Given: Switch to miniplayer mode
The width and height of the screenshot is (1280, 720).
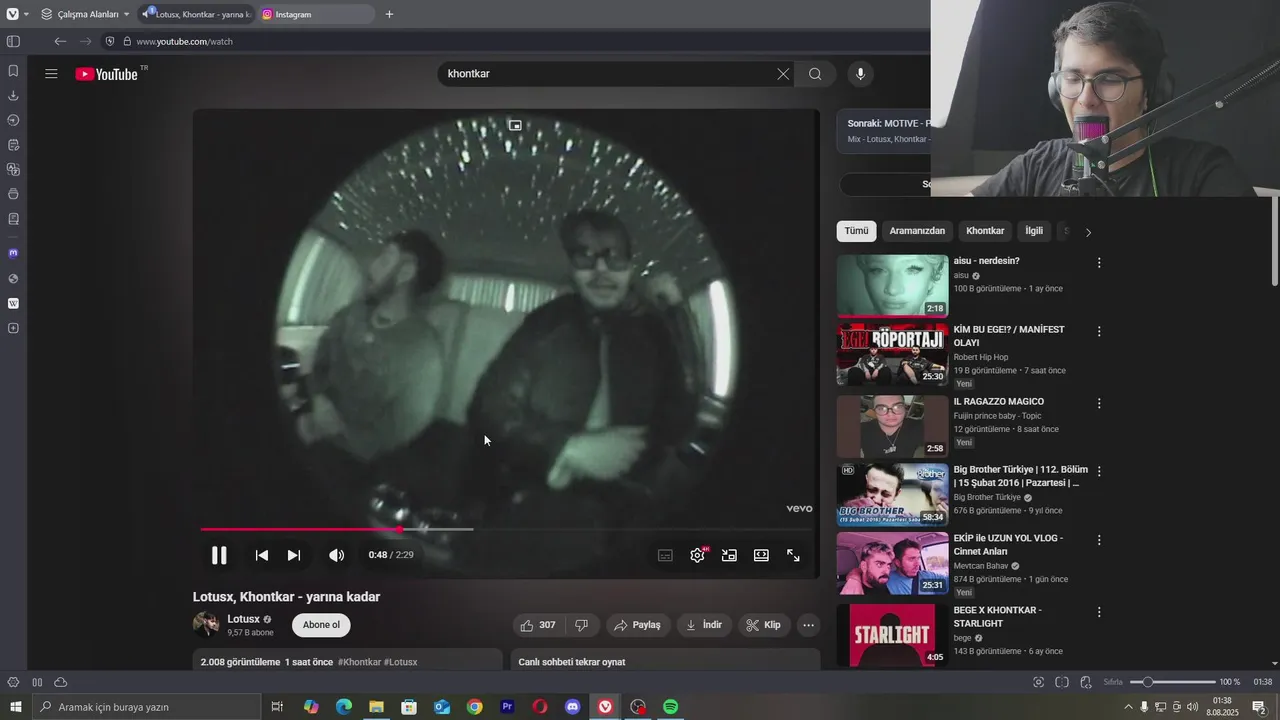Looking at the screenshot, I should click(729, 555).
